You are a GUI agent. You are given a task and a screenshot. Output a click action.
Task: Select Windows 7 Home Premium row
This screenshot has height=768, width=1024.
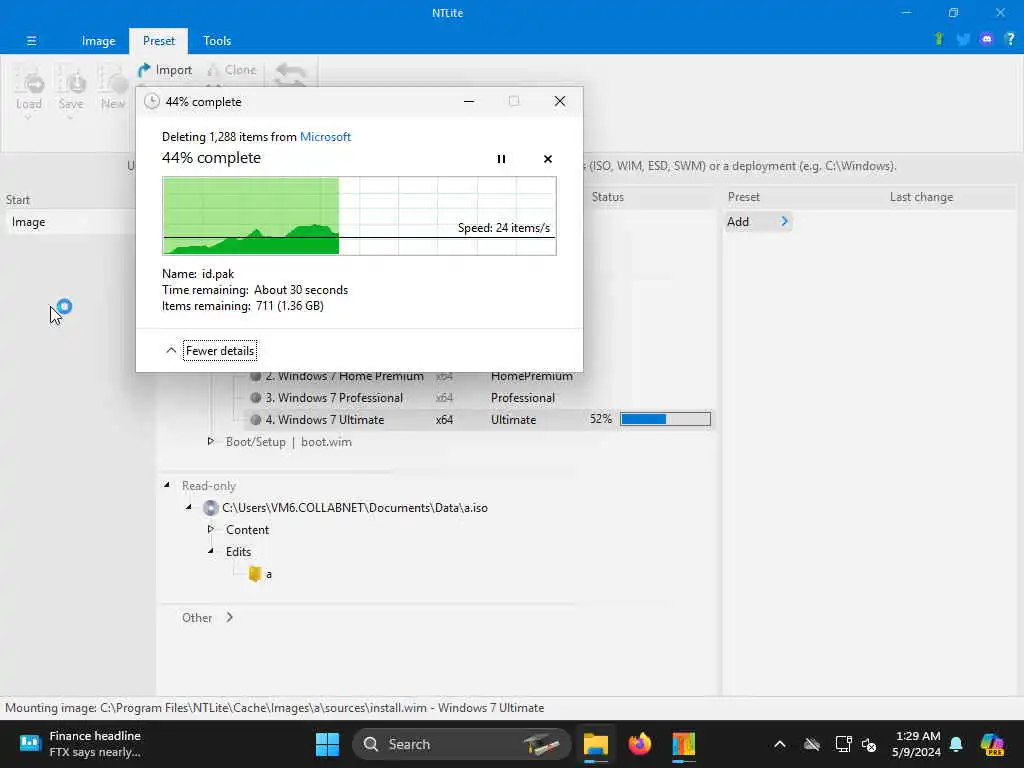[x=344, y=376]
